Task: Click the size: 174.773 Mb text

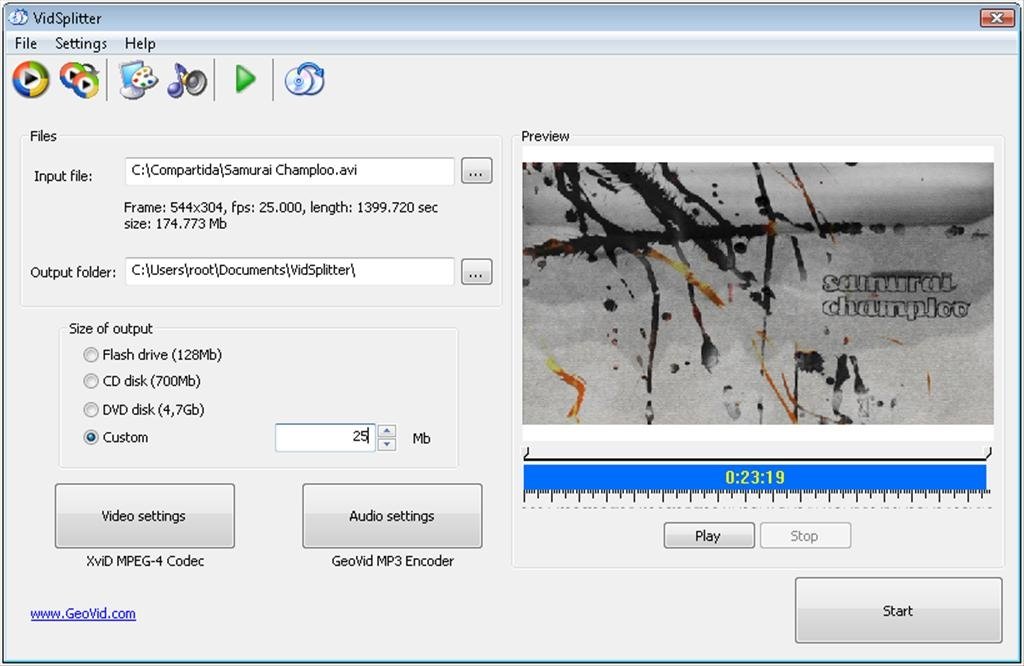Action: coord(175,224)
